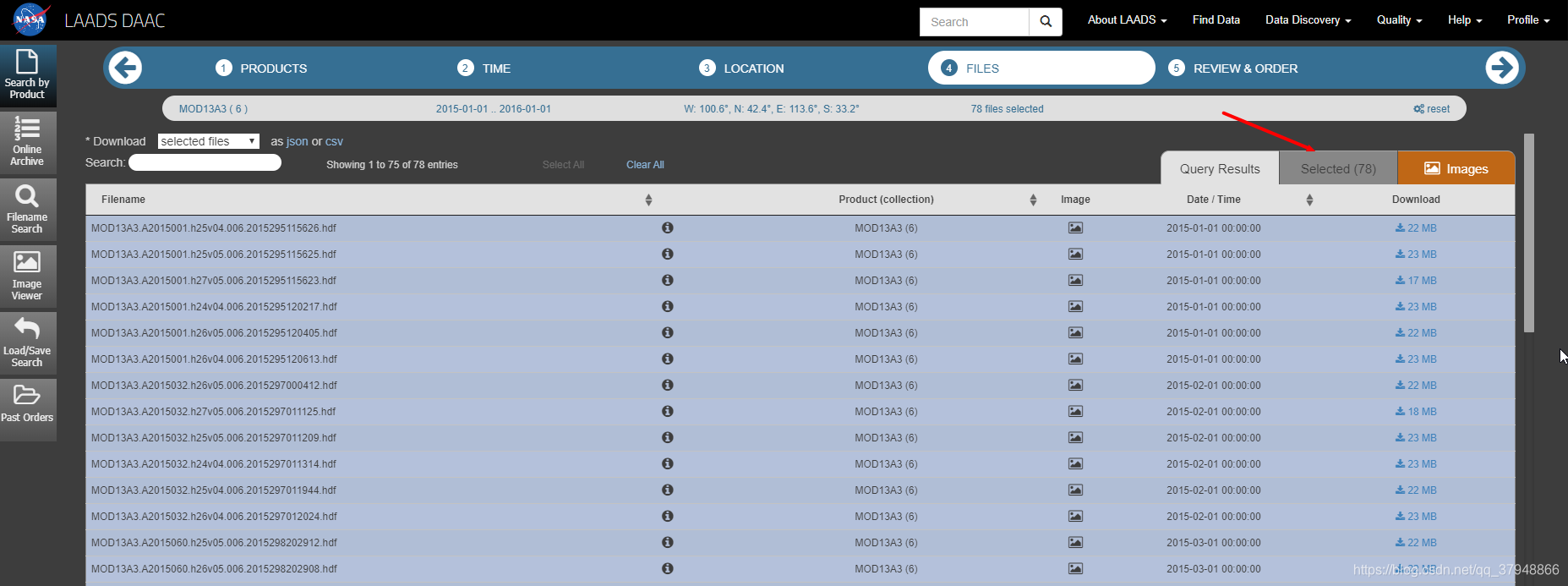Viewport: 1568px width, 586px height.
Task: Download the 17 MB h27v05 file
Action: coord(1416,280)
